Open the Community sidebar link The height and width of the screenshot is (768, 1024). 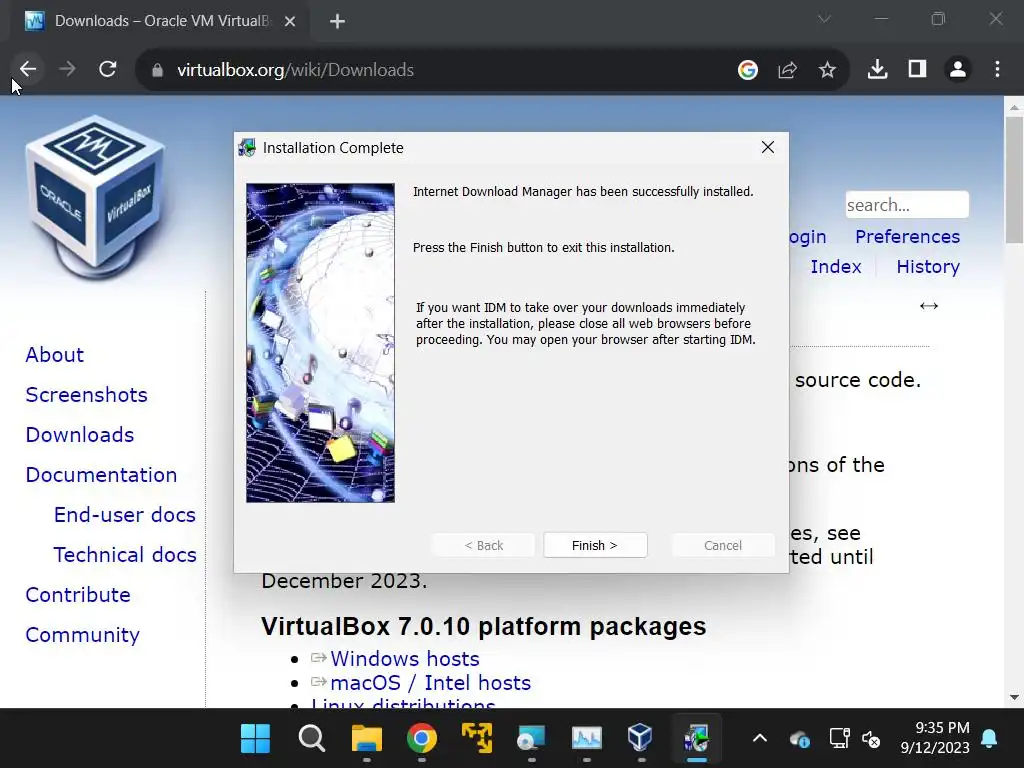point(82,634)
